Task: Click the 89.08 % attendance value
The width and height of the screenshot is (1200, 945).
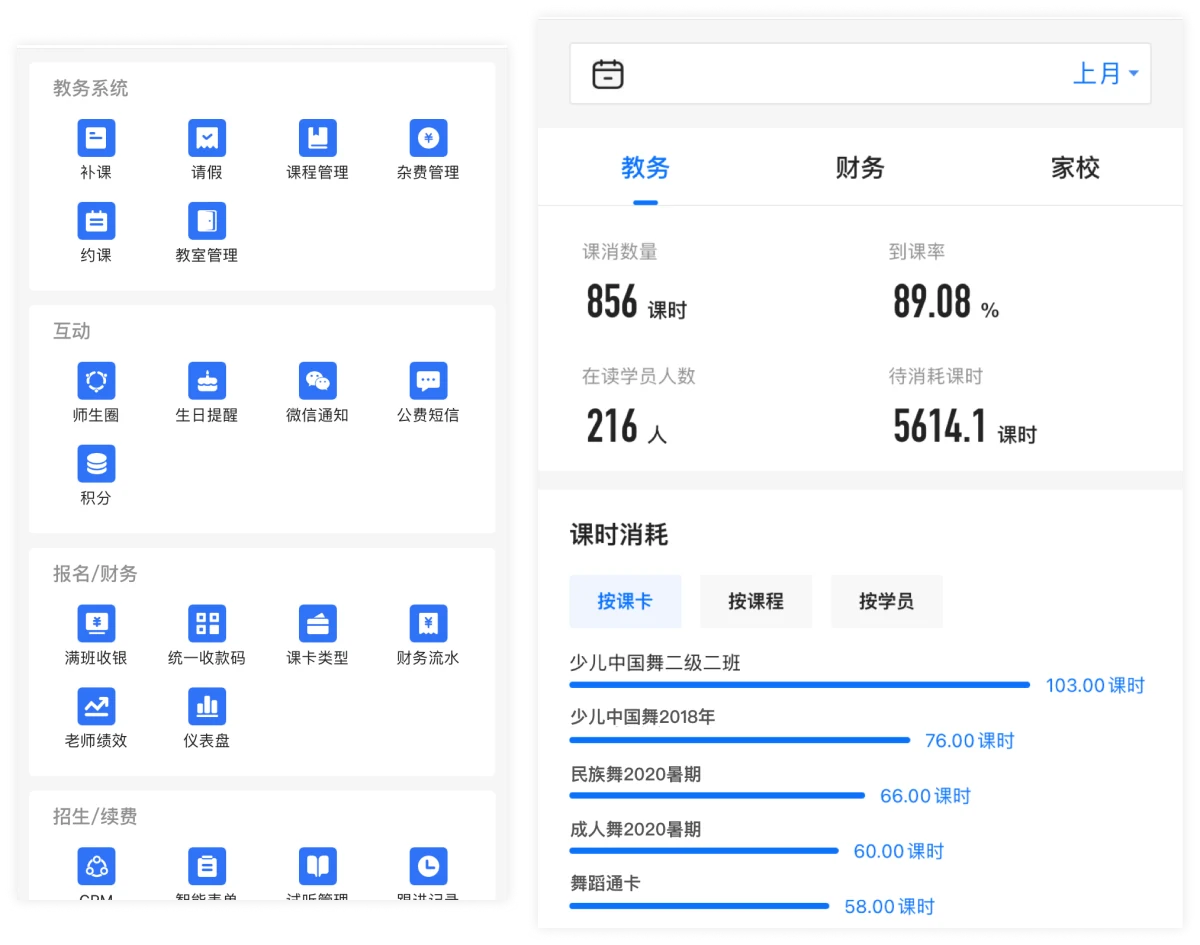Action: coord(945,302)
